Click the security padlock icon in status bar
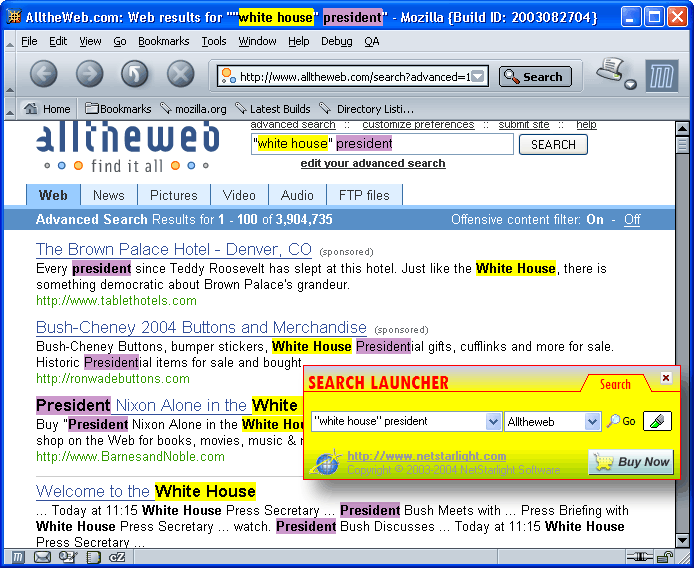This screenshot has width=694, height=568. [x=664, y=557]
